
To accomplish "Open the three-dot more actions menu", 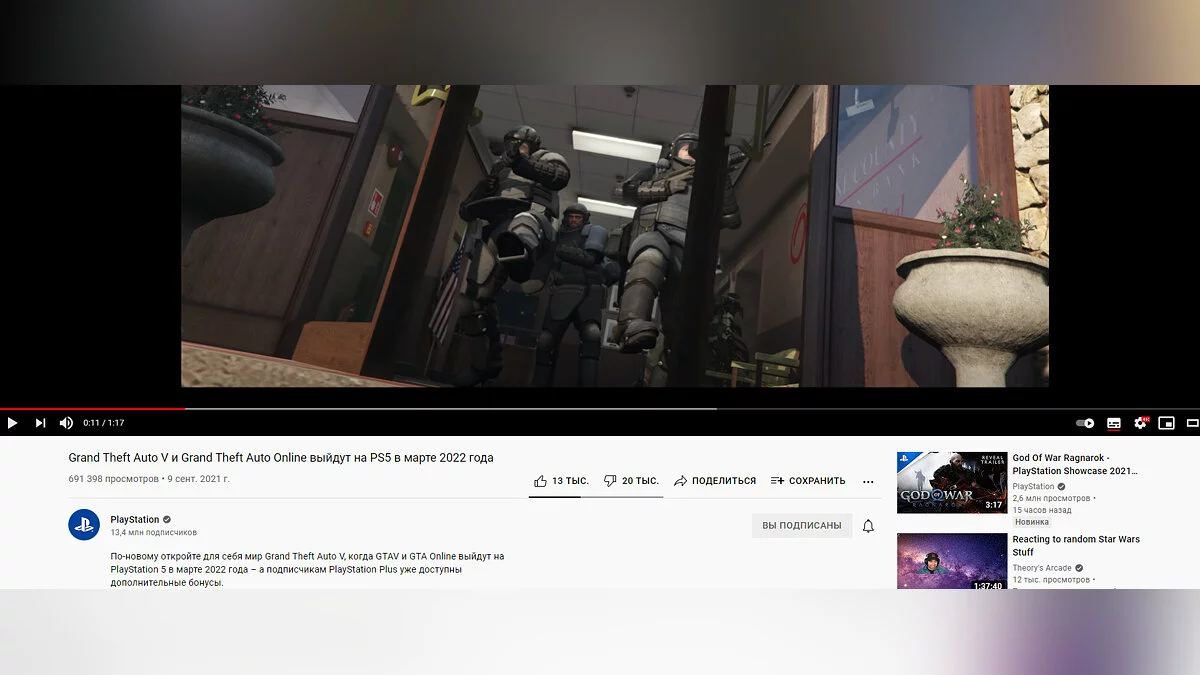I will (x=868, y=481).
